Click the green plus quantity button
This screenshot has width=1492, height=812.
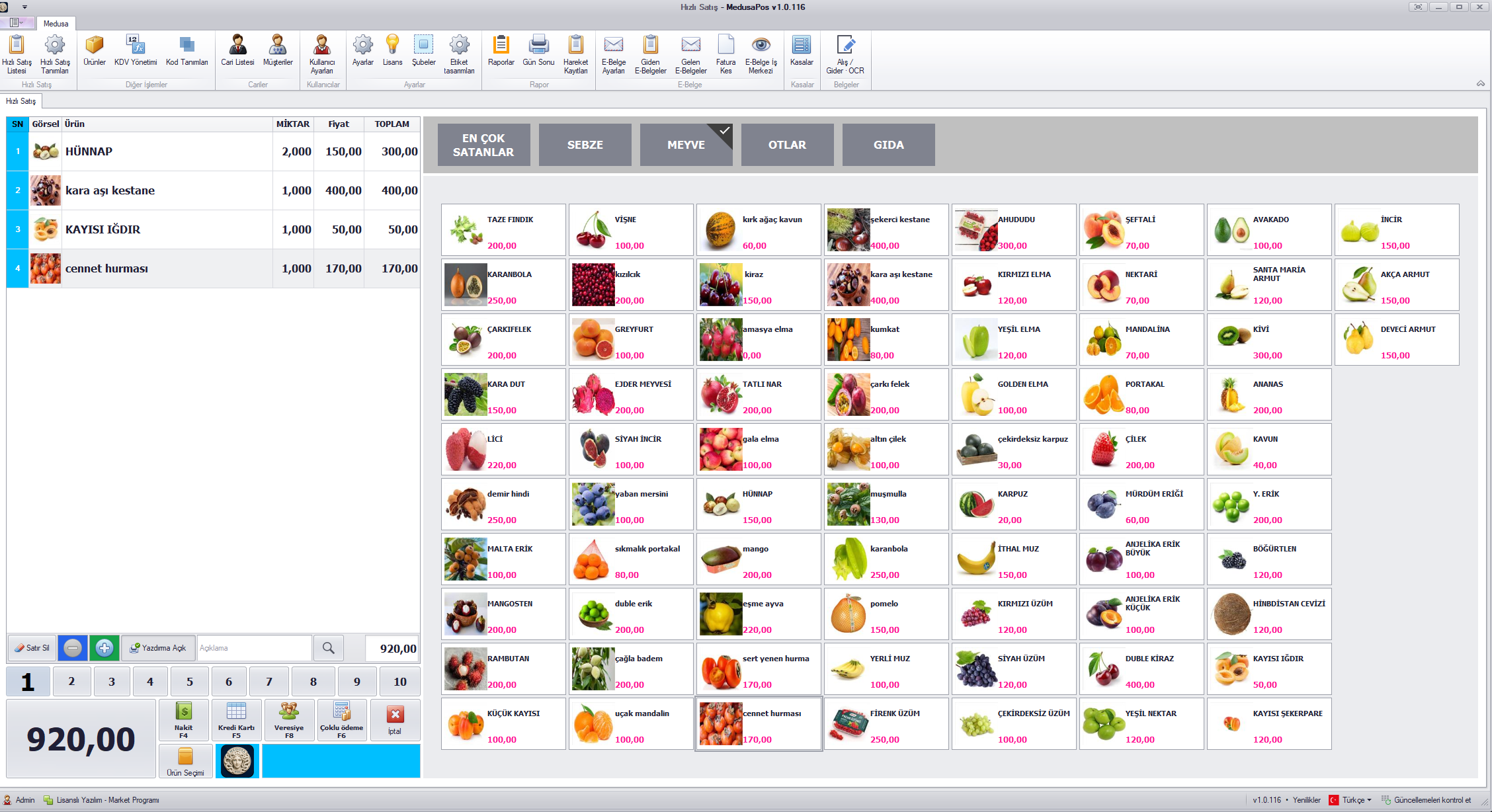tap(104, 648)
